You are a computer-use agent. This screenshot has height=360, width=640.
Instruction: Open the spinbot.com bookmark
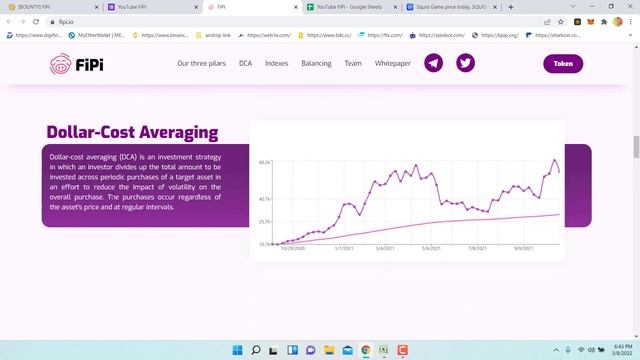coord(437,36)
